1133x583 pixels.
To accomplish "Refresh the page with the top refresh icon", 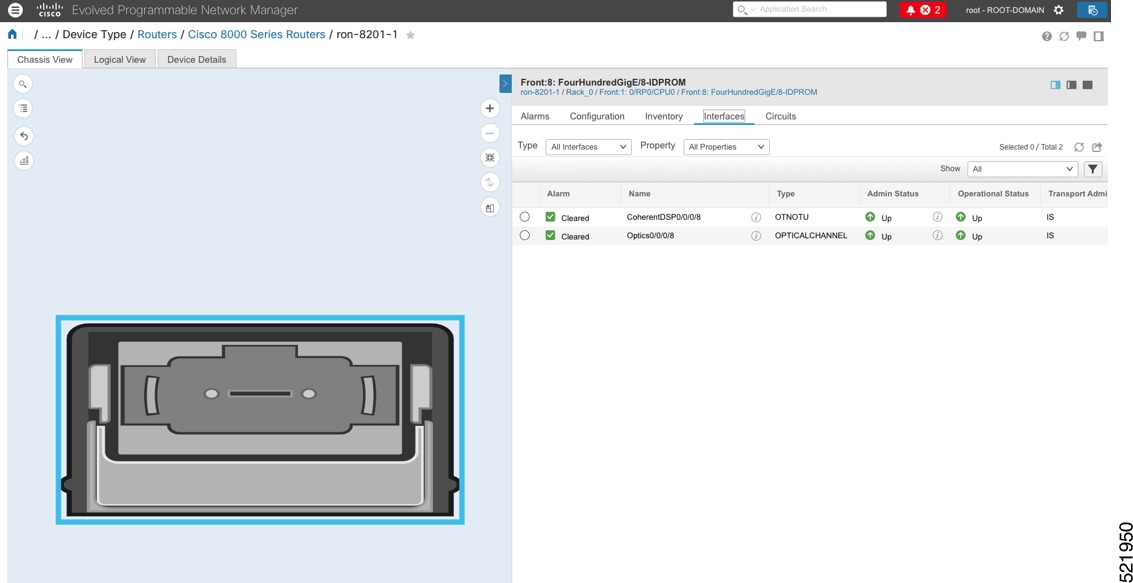I will click(1064, 36).
